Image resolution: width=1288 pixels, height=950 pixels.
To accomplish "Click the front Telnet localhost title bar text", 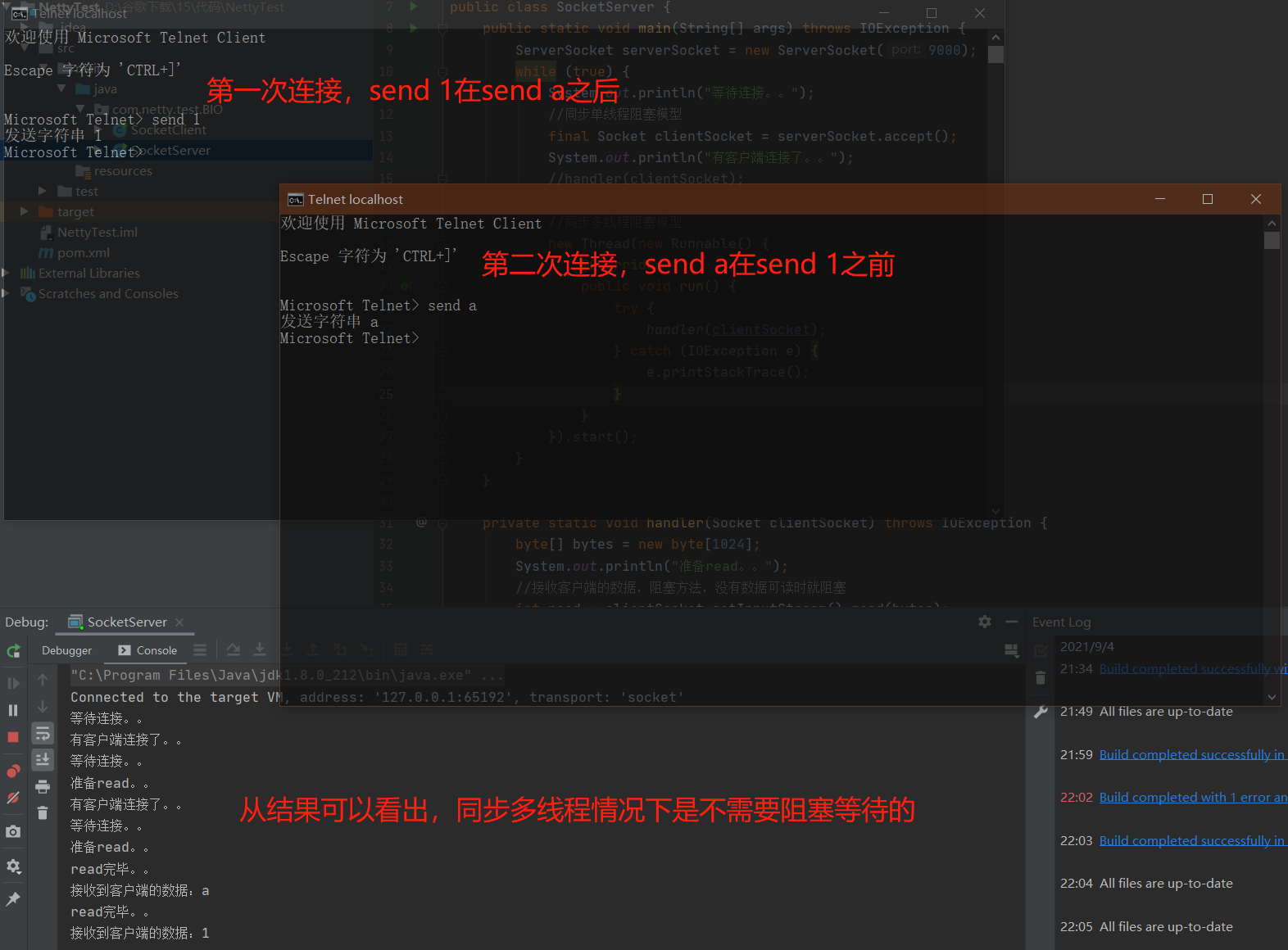I will [356, 200].
